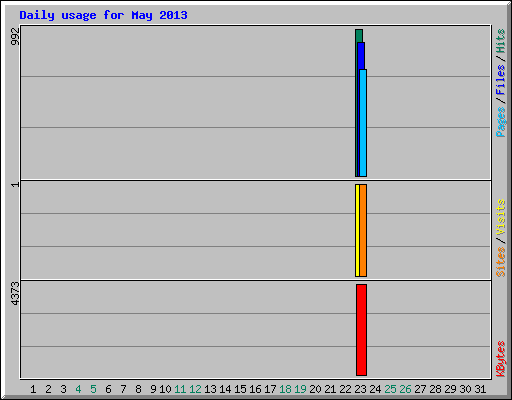Image resolution: width=512 pixels, height=400 pixels.
Task: Click the orange Sites bar for day 23
Action: tap(363, 230)
